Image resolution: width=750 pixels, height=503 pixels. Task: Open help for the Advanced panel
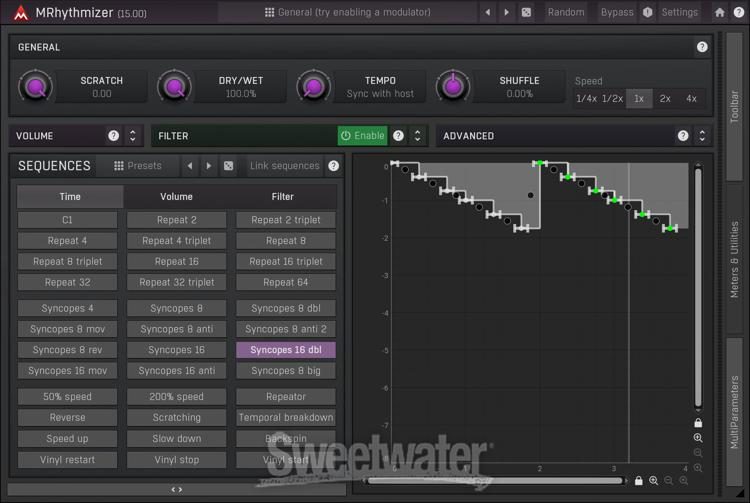click(x=683, y=136)
